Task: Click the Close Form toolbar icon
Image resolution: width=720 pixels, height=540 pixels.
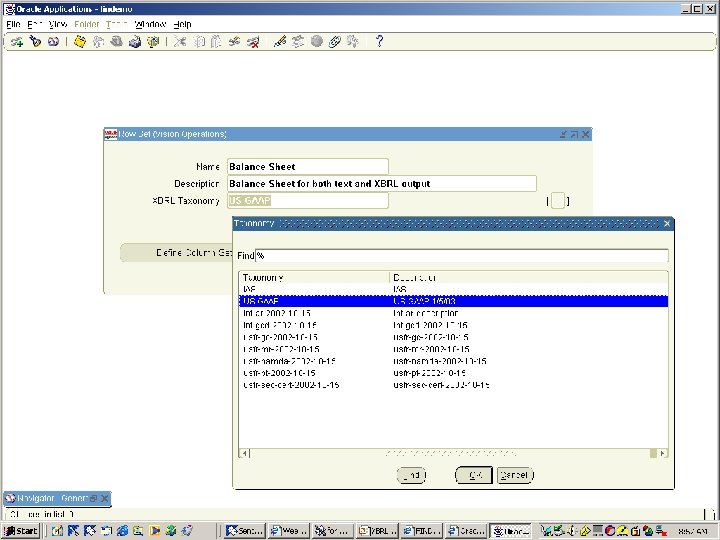Action: tap(153, 42)
